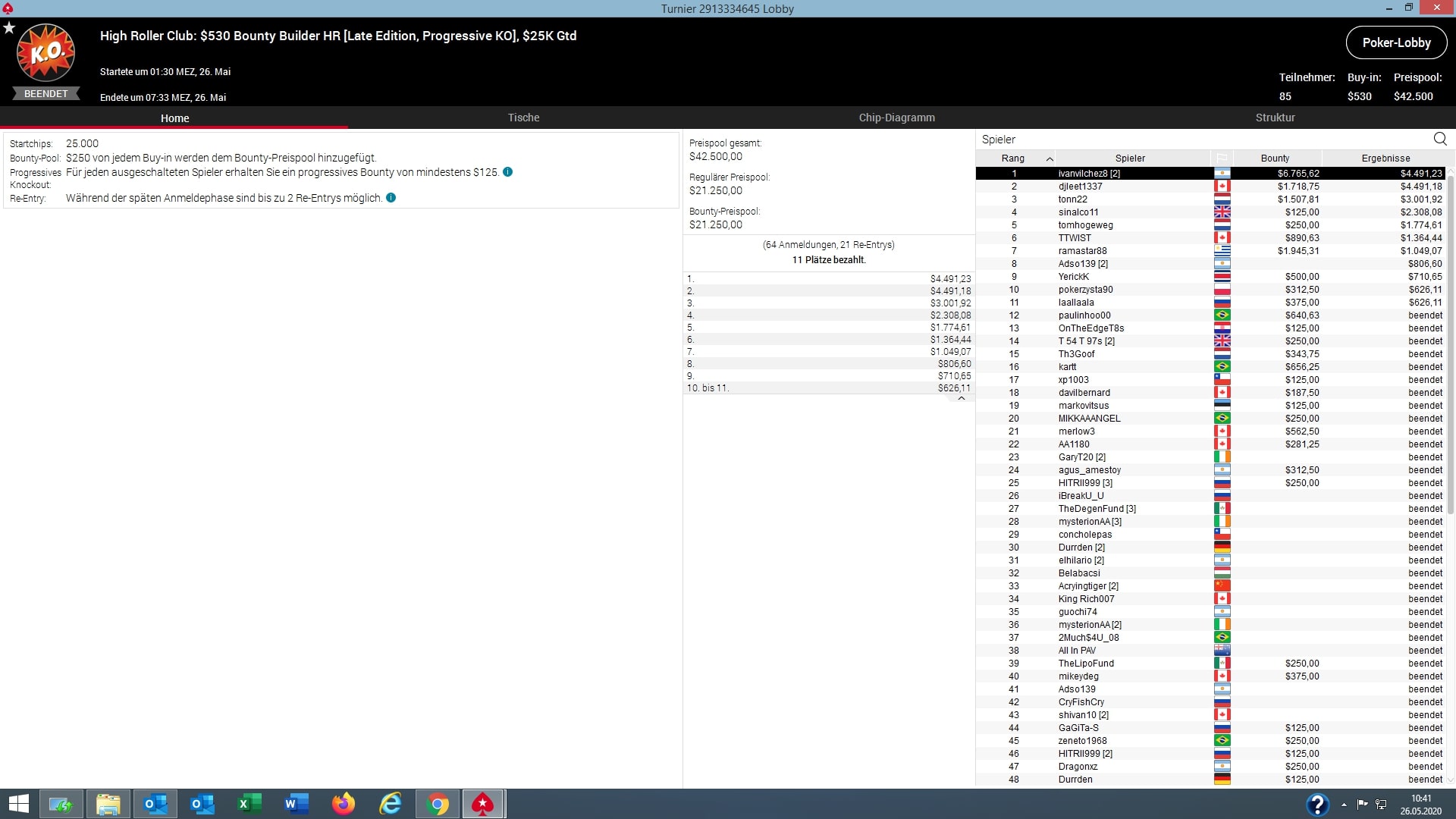Screen dimensions: 1456x819
Task: Click the favorite star icon
Action: pyautogui.click(x=9, y=28)
